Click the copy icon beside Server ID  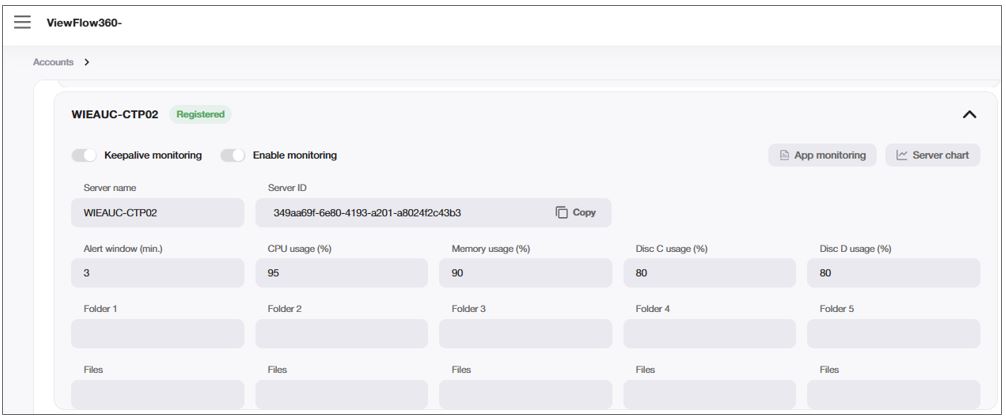point(562,212)
